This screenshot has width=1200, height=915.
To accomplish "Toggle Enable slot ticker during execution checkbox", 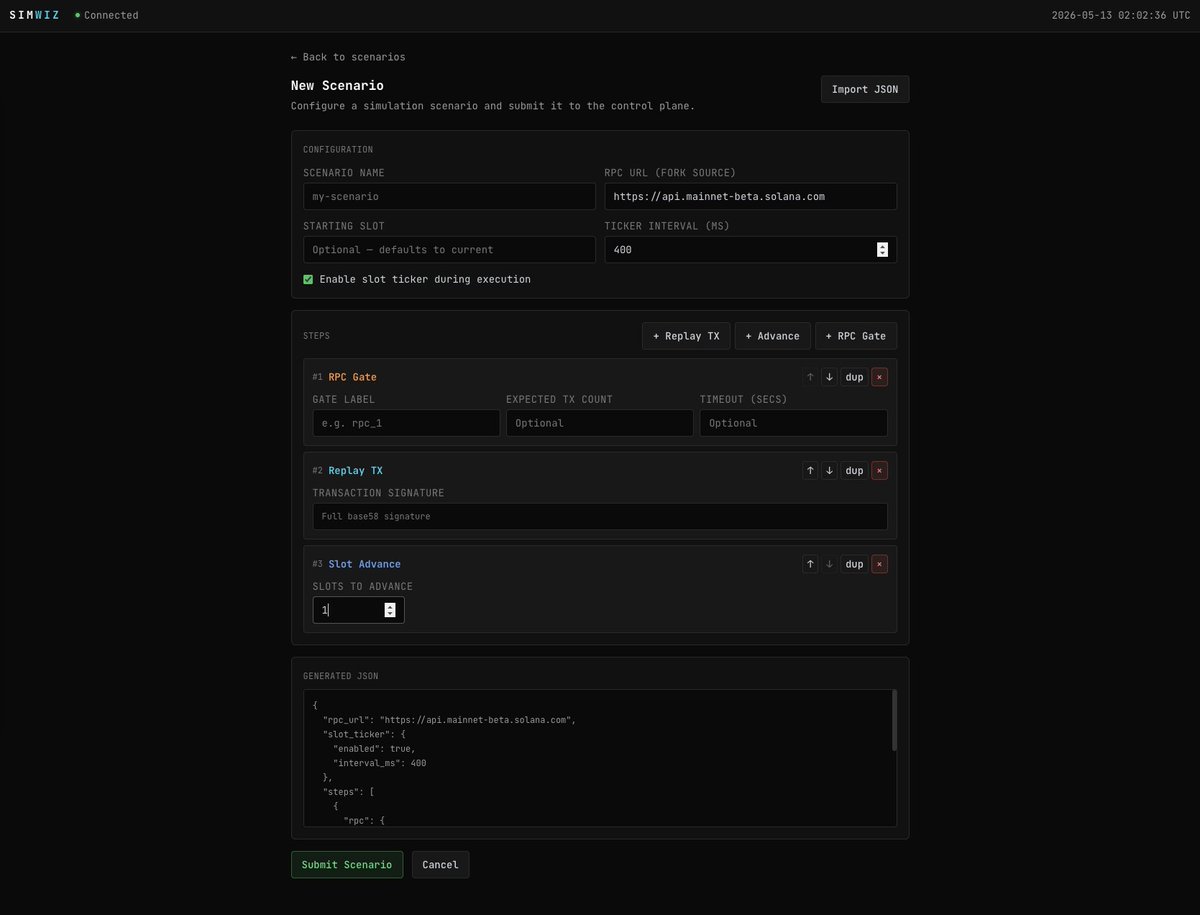I will tap(308, 279).
